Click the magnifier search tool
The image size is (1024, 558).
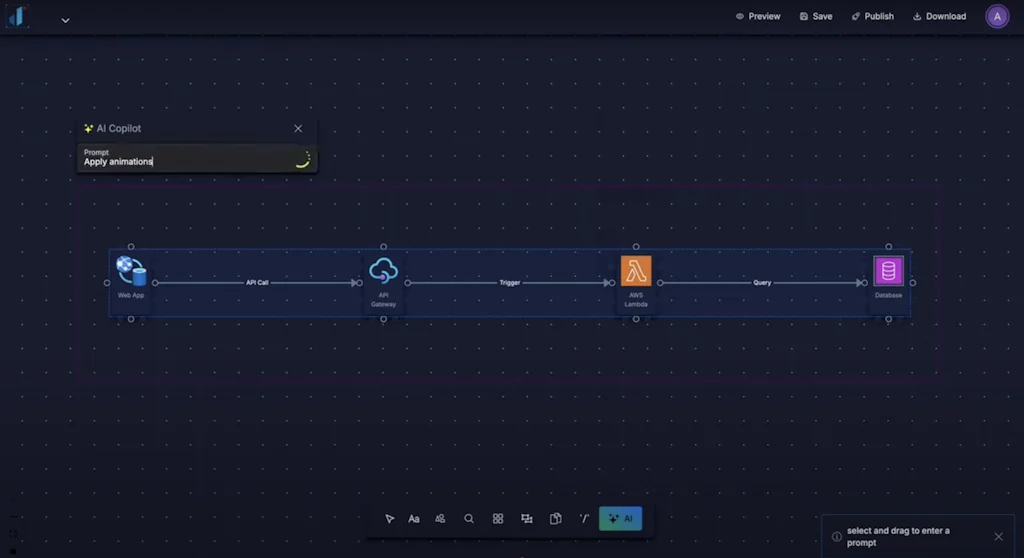[x=469, y=519]
